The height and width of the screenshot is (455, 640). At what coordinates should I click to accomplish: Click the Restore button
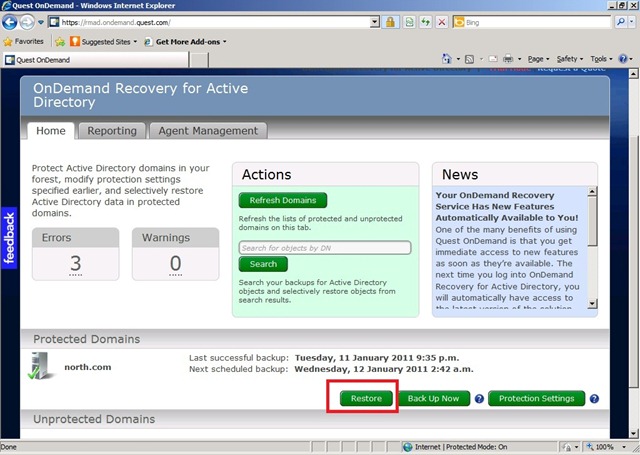coord(366,398)
